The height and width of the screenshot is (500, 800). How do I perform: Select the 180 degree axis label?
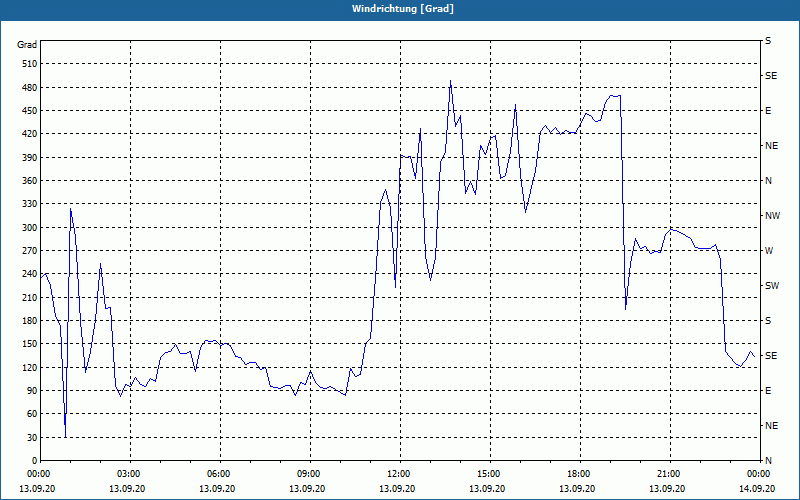coord(31,321)
